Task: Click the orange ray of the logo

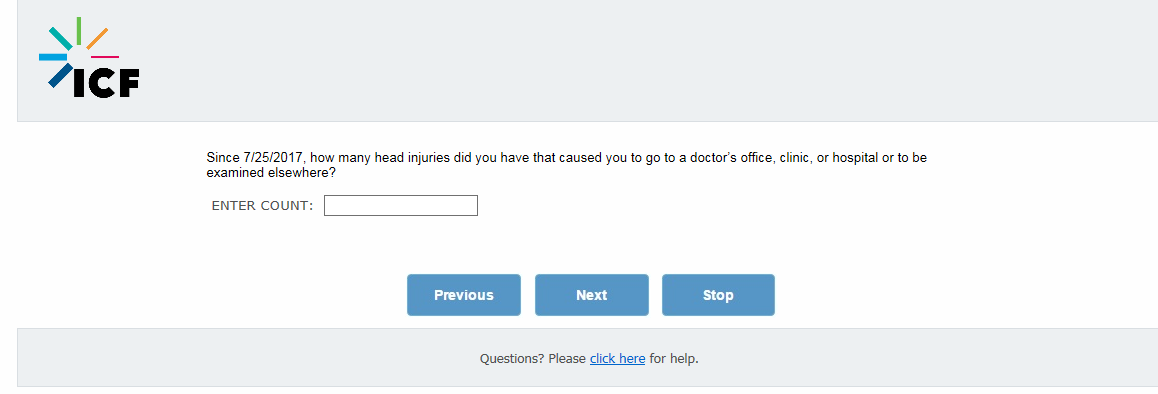Action: (x=97, y=38)
